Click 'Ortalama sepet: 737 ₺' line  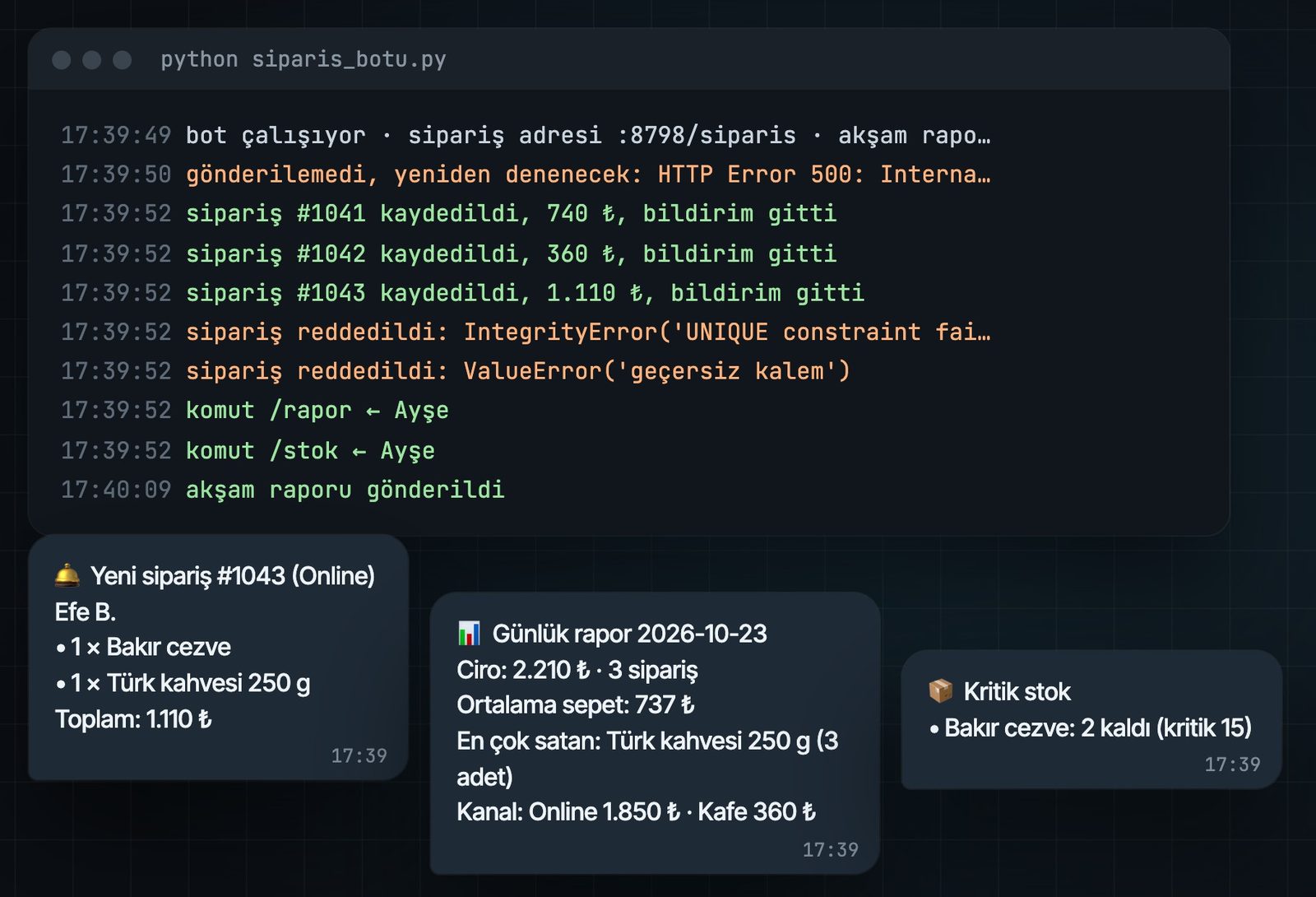coord(576,705)
